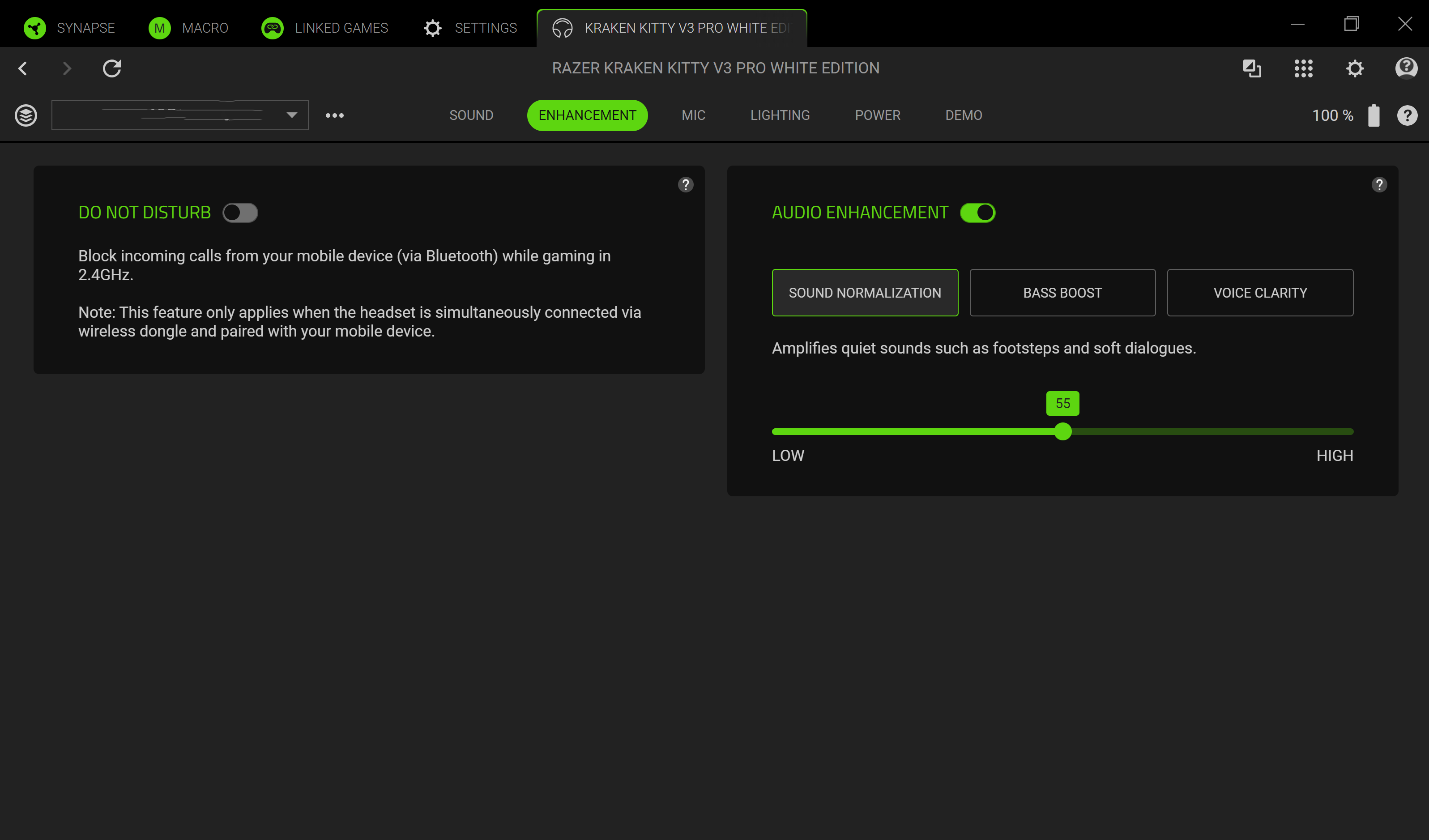Open the feedback help chat icon

point(1406,68)
